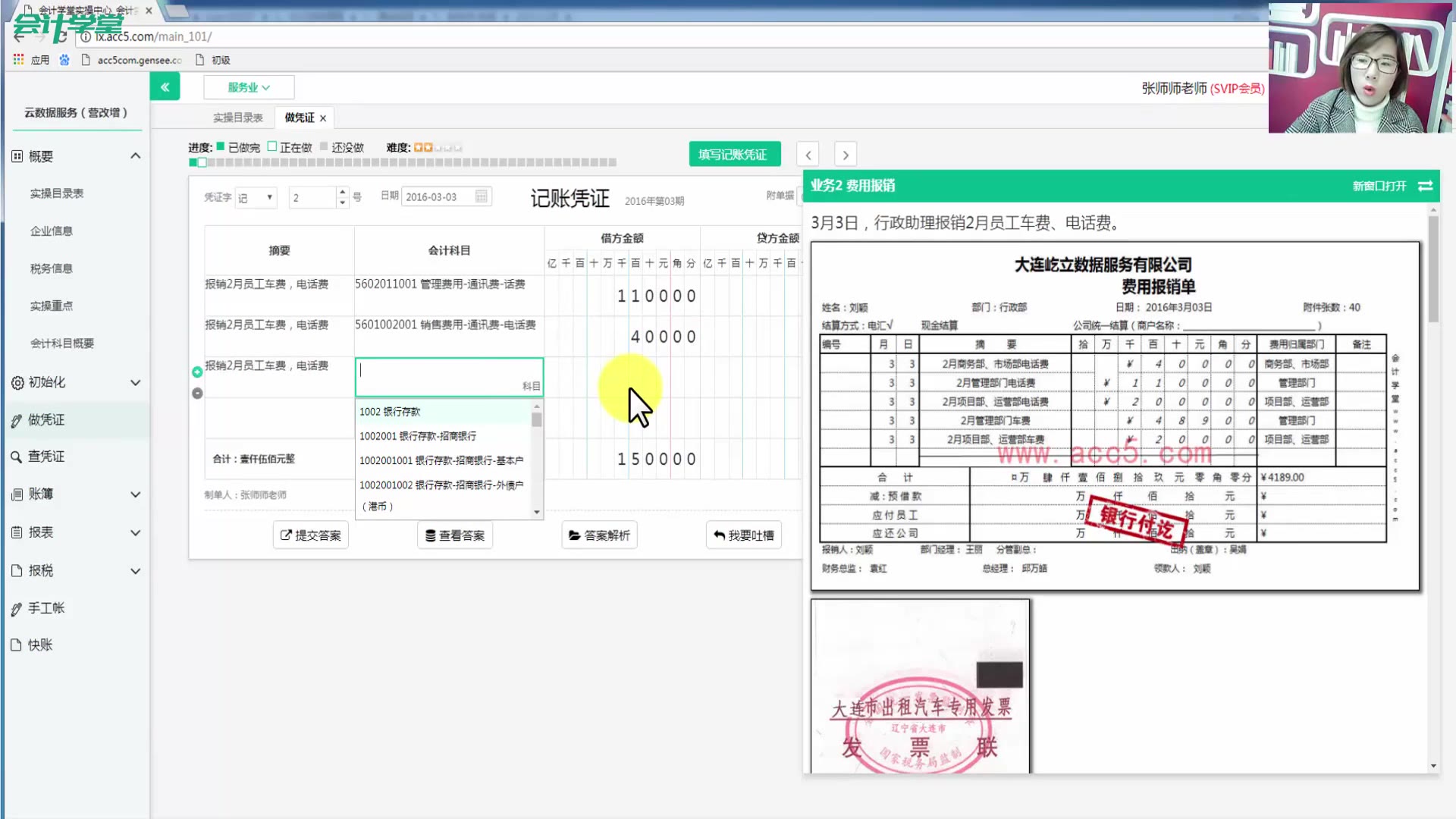This screenshot has height=819, width=1456.
Task: Open 查凭证 search in sidebar
Action: [x=46, y=457]
